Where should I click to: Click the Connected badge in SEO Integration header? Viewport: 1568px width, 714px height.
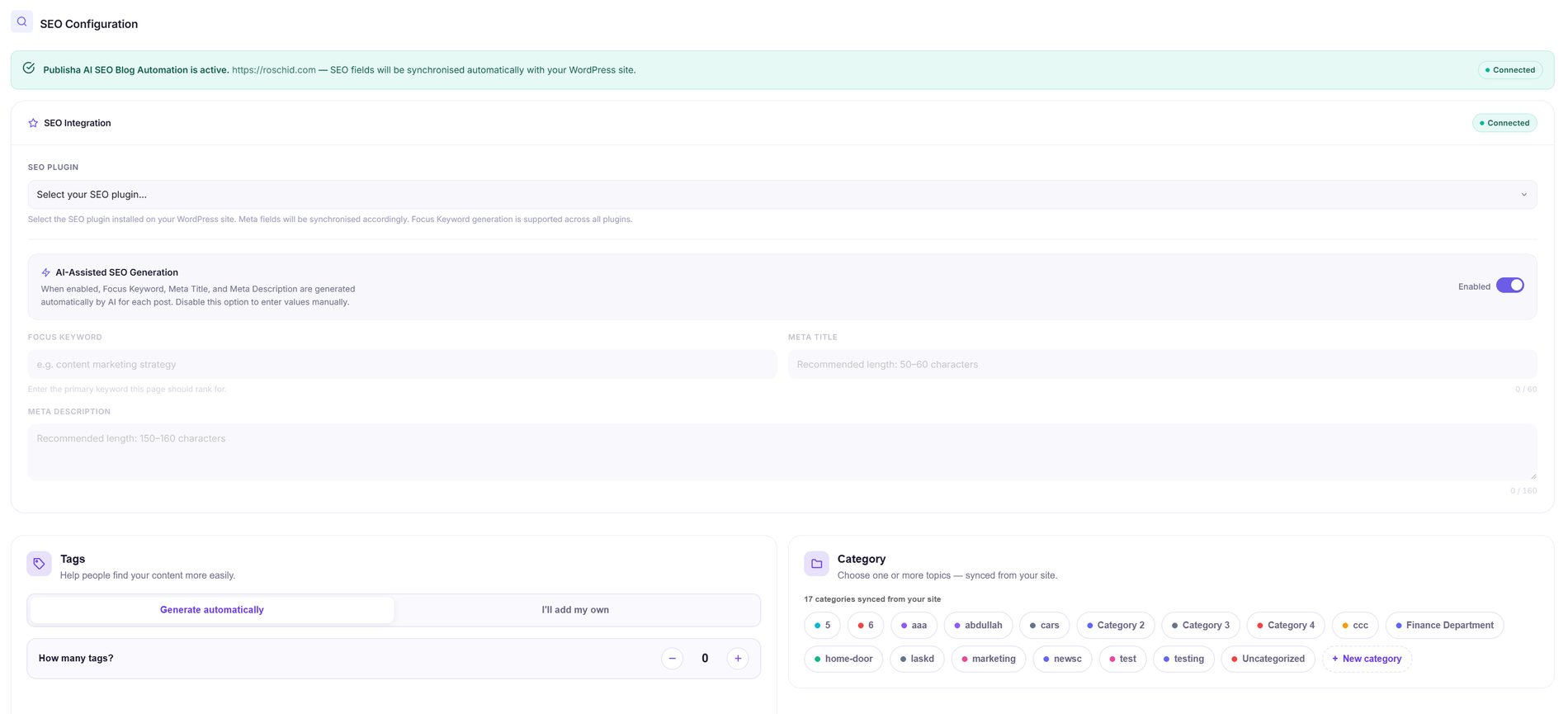tap(1504, 123)
